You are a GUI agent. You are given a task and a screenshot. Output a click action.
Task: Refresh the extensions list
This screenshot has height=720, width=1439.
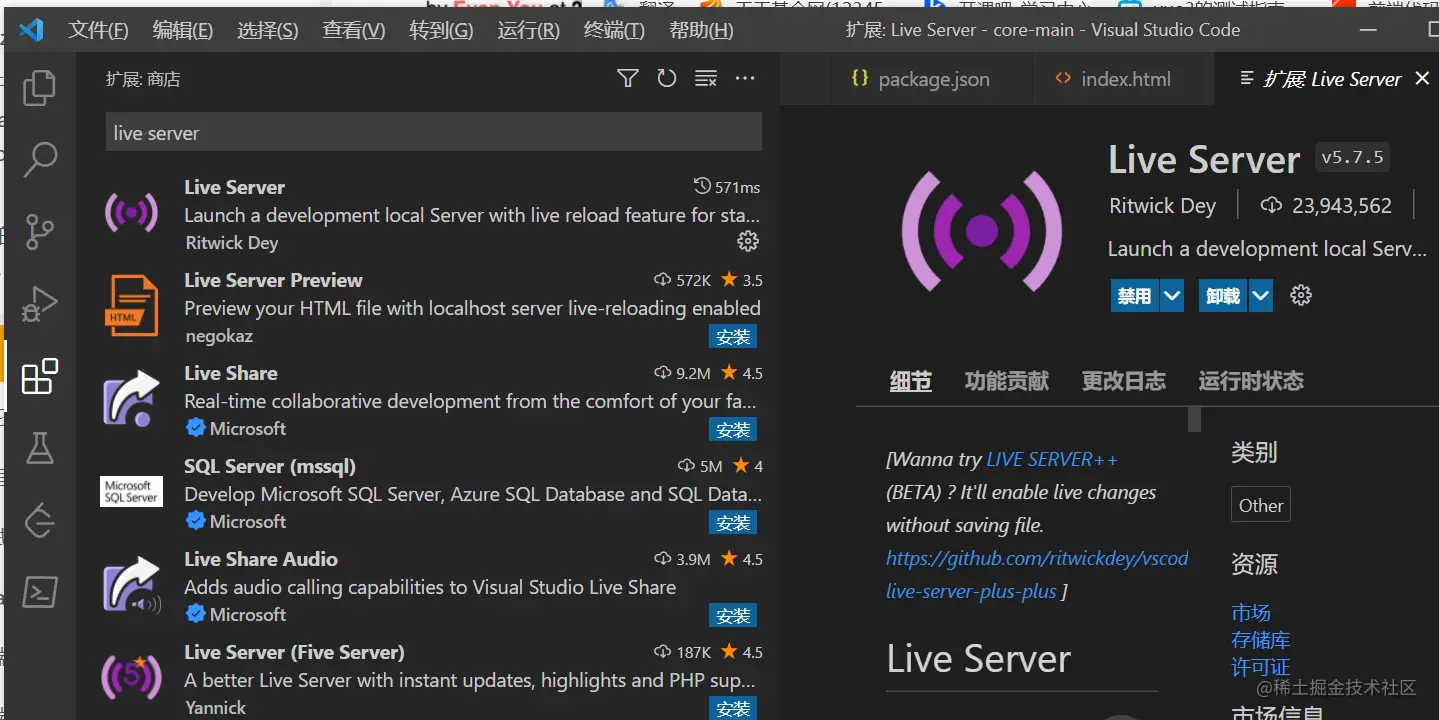667,78
